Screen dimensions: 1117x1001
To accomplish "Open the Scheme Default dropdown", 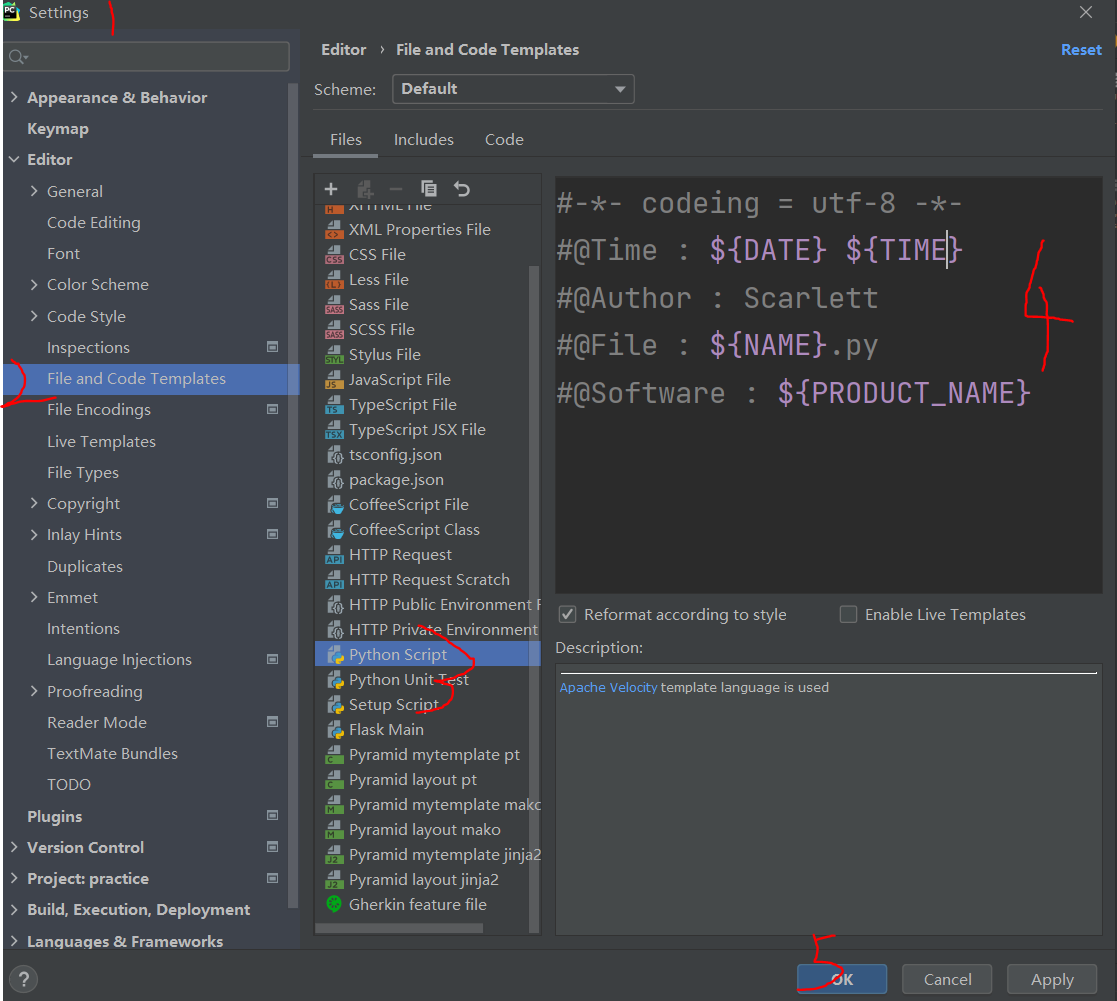I will click(x=513, y=89).
